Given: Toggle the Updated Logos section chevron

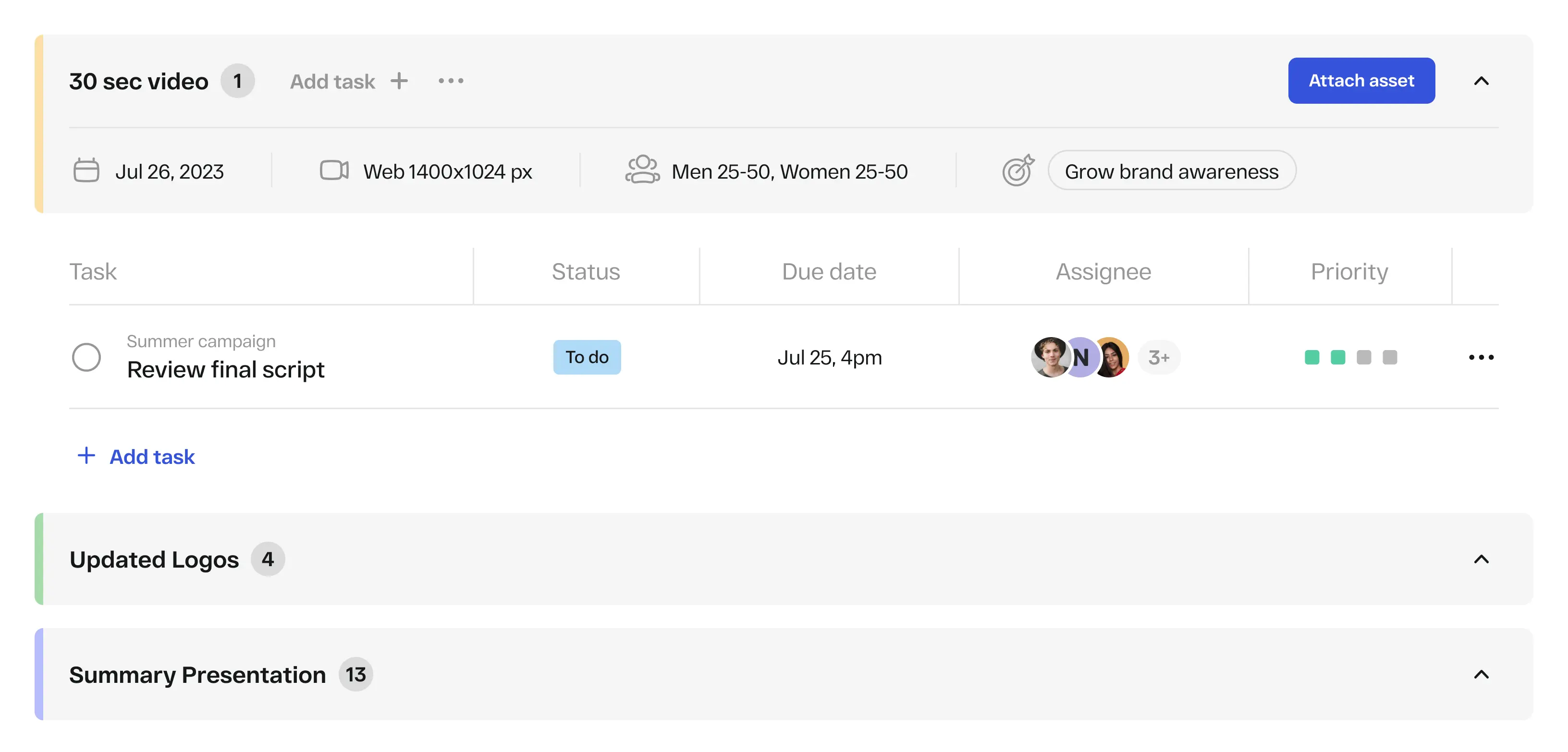Looking at the screenshot, I should (1481, 559).
